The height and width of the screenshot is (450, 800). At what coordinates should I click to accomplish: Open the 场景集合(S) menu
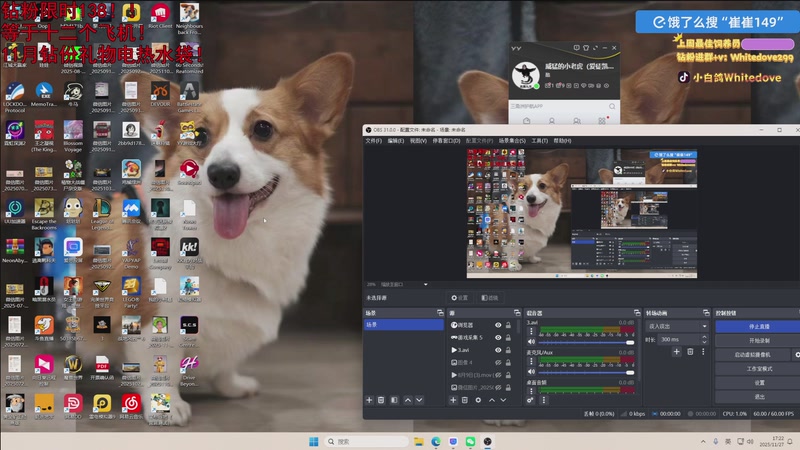tap(512, 141)
